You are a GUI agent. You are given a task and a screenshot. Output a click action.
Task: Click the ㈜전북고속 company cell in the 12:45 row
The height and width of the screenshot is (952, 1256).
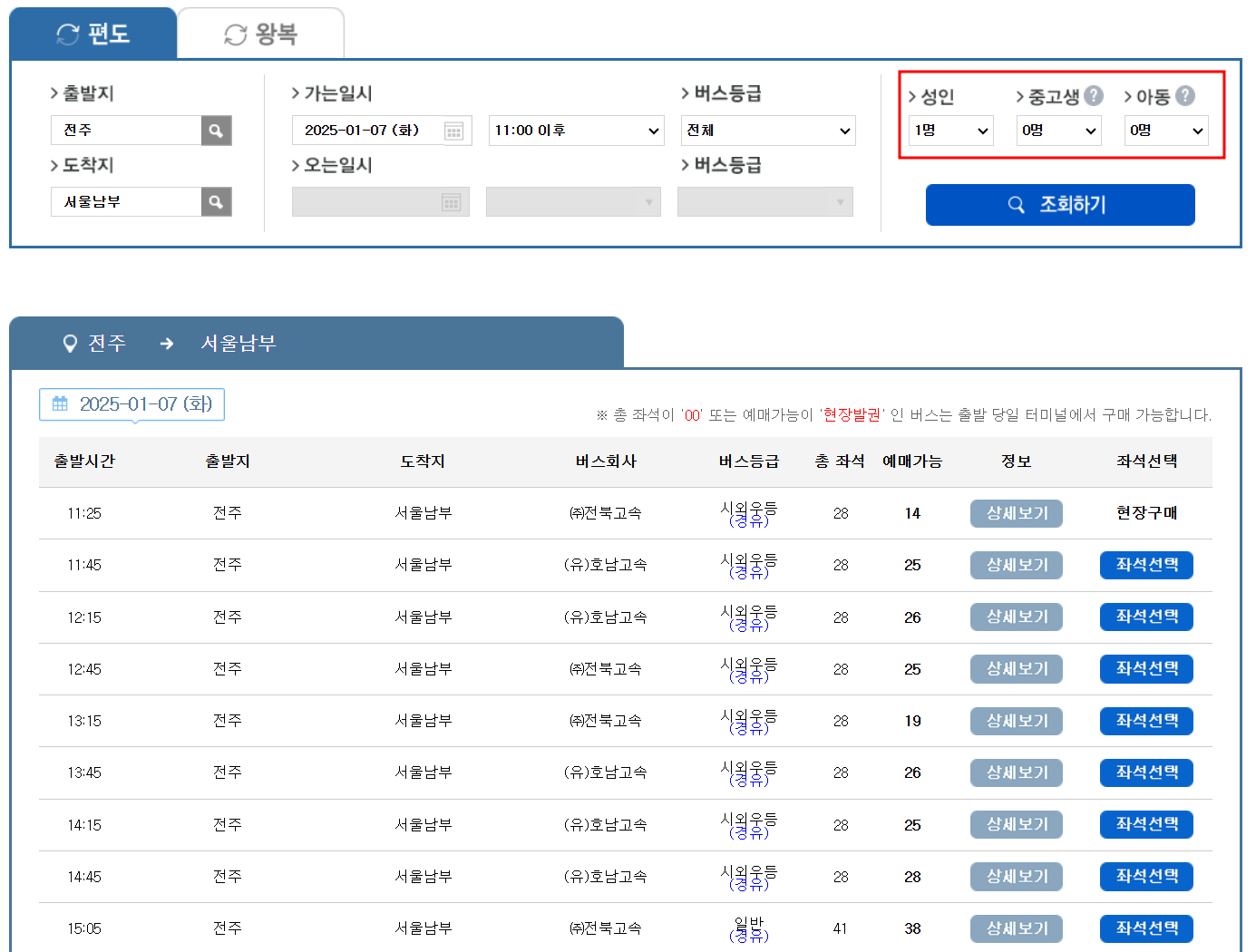606,669
